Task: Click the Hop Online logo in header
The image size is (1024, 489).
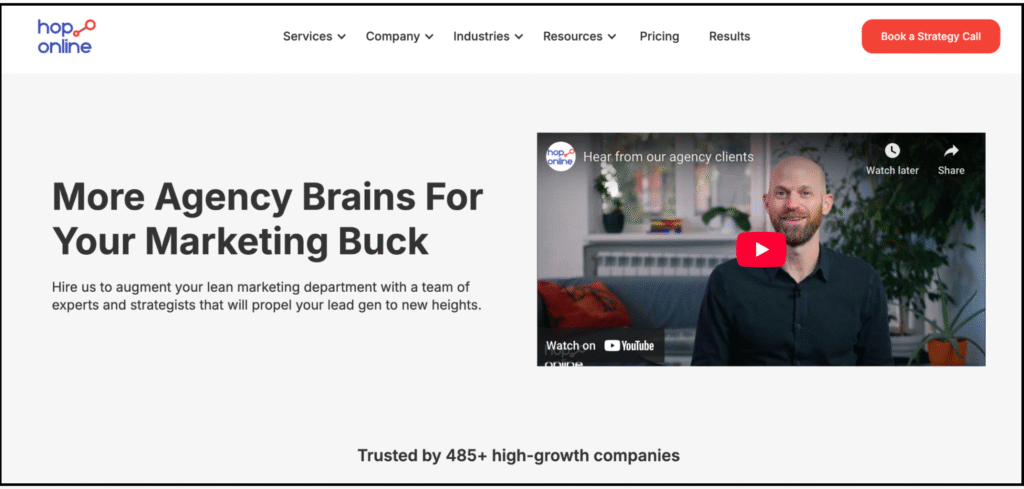Action: coord(66,36)
